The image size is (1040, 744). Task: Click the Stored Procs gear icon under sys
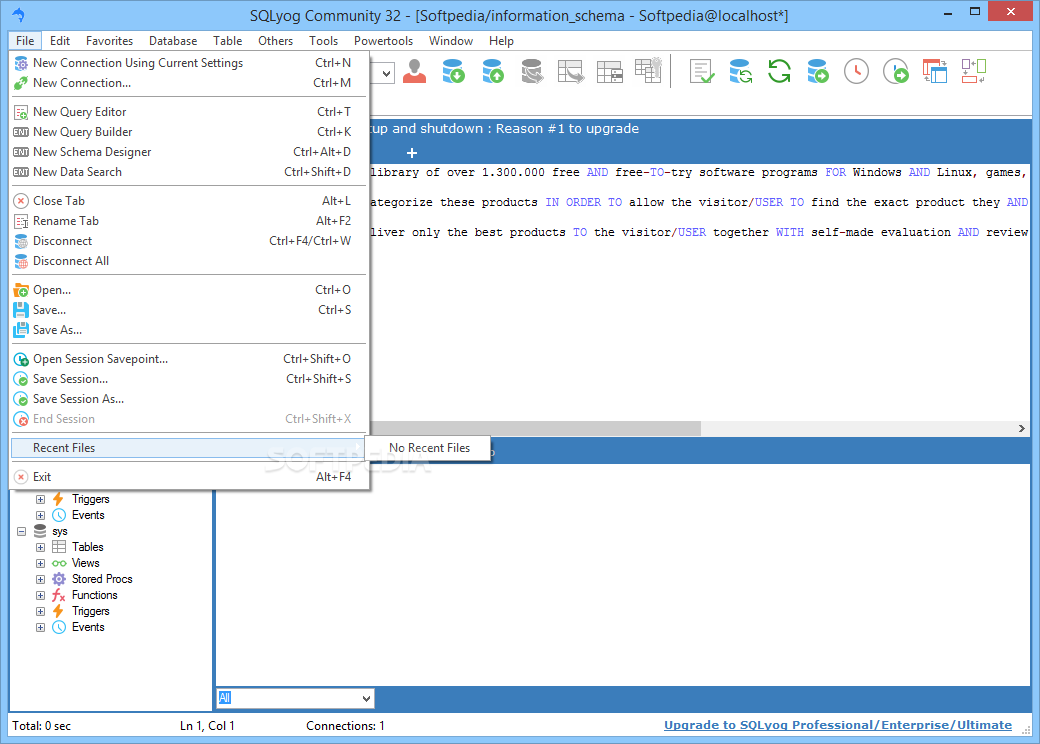tap(58, 579)
